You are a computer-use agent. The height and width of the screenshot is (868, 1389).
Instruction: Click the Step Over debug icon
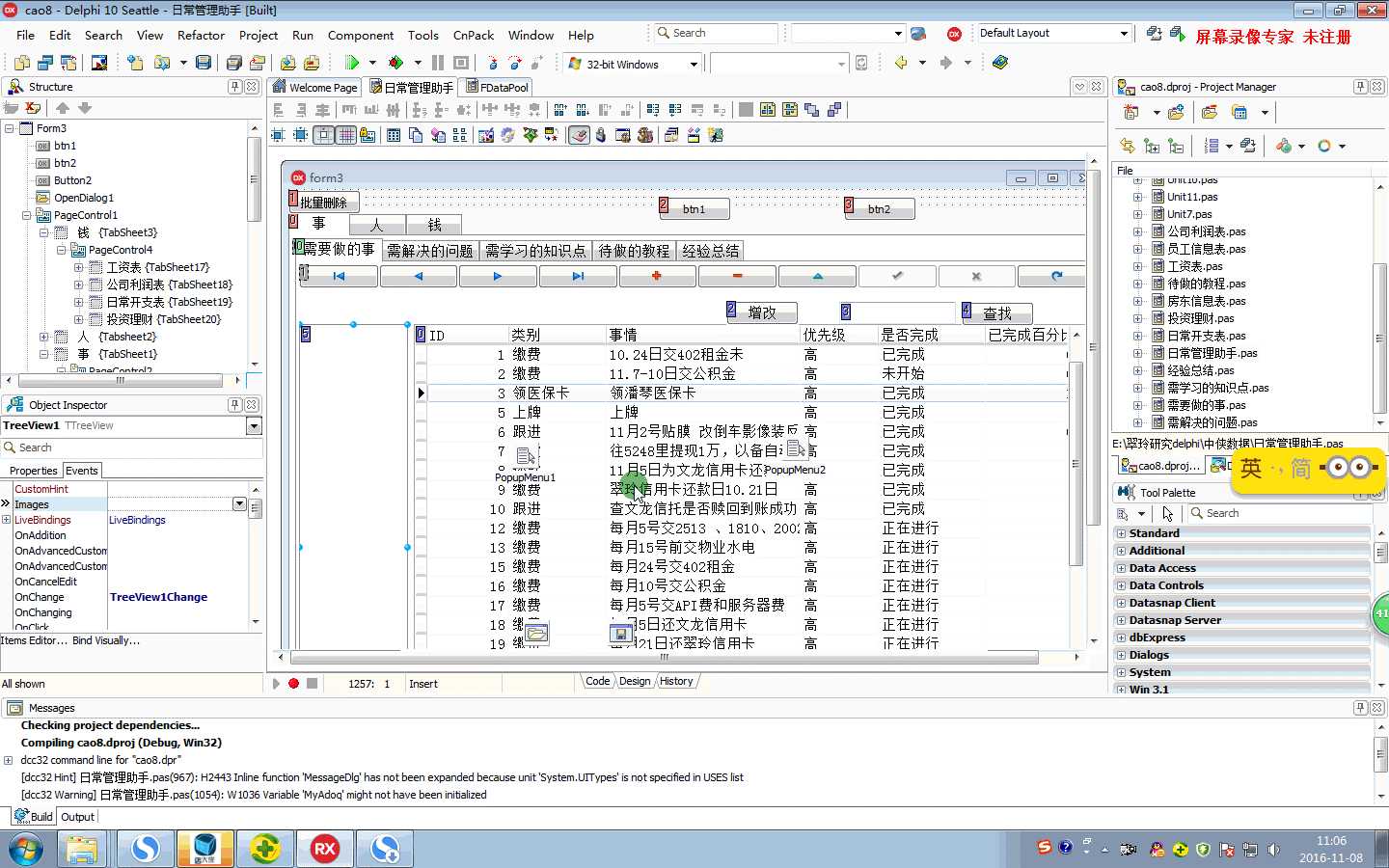coord(515,63)
